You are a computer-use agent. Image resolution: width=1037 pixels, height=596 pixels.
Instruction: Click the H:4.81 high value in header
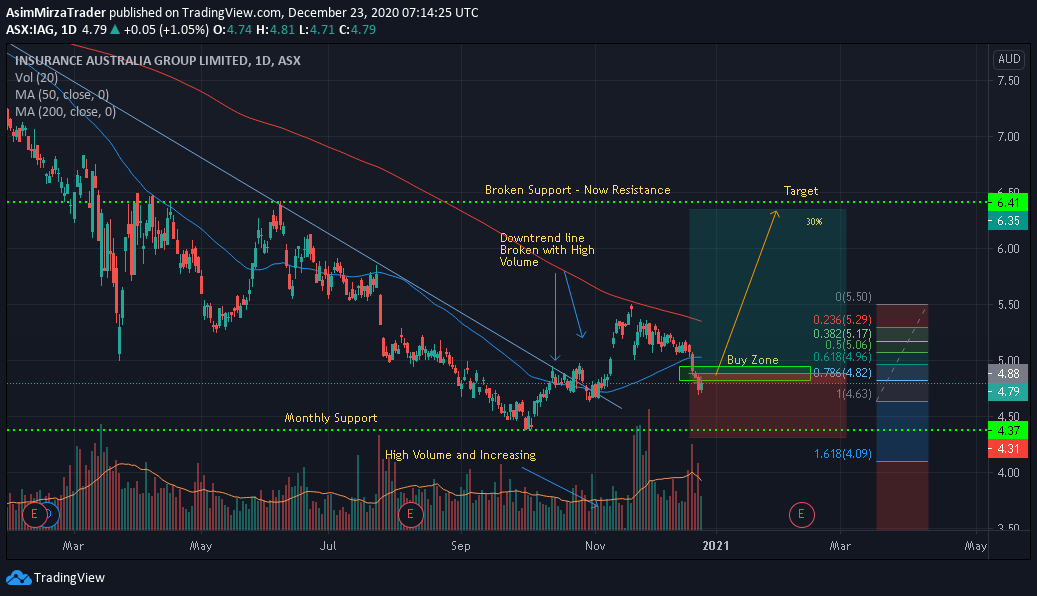(x=274, y=30)
